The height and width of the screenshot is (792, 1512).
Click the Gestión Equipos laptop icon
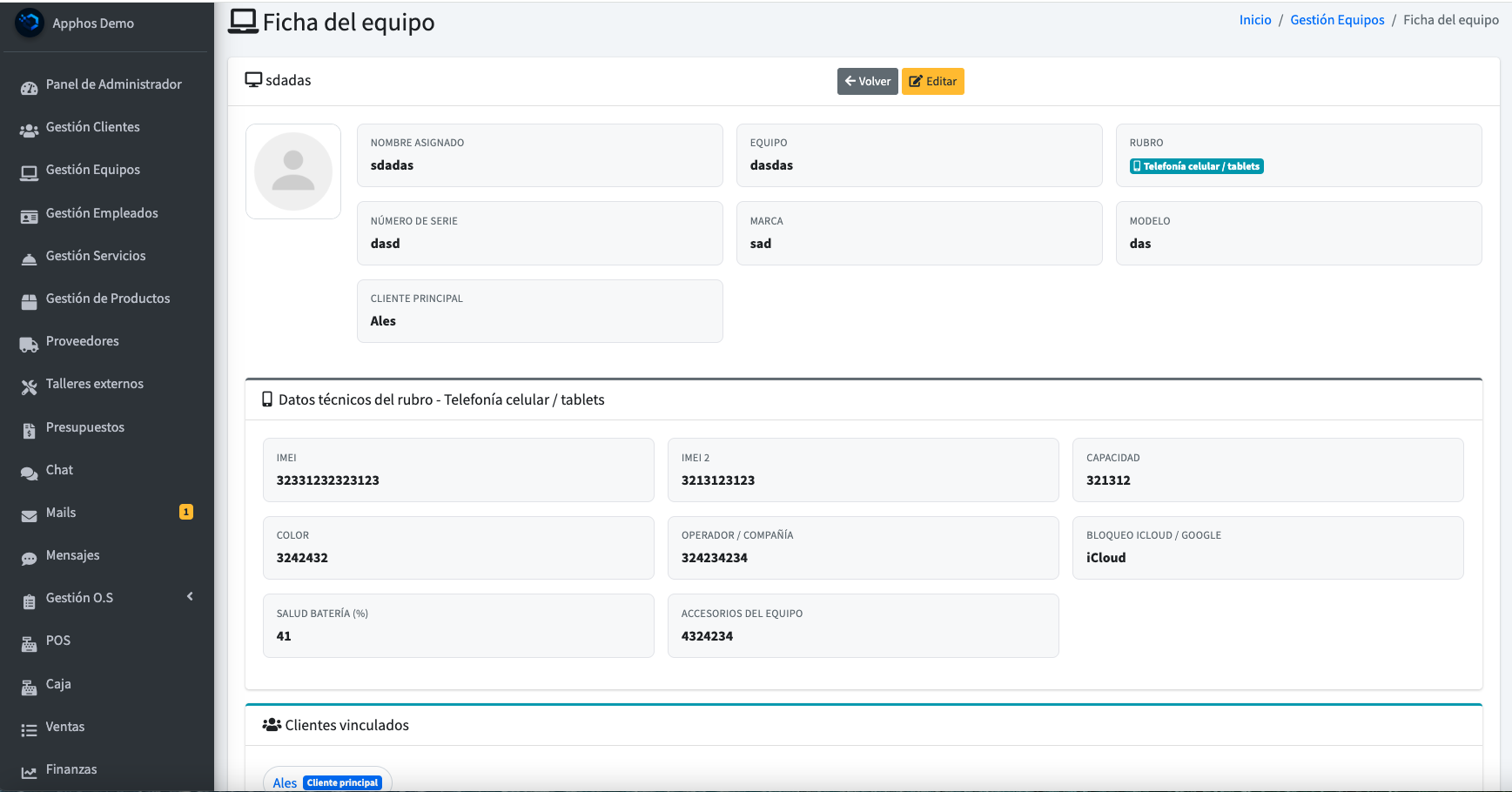click(30, 173)
